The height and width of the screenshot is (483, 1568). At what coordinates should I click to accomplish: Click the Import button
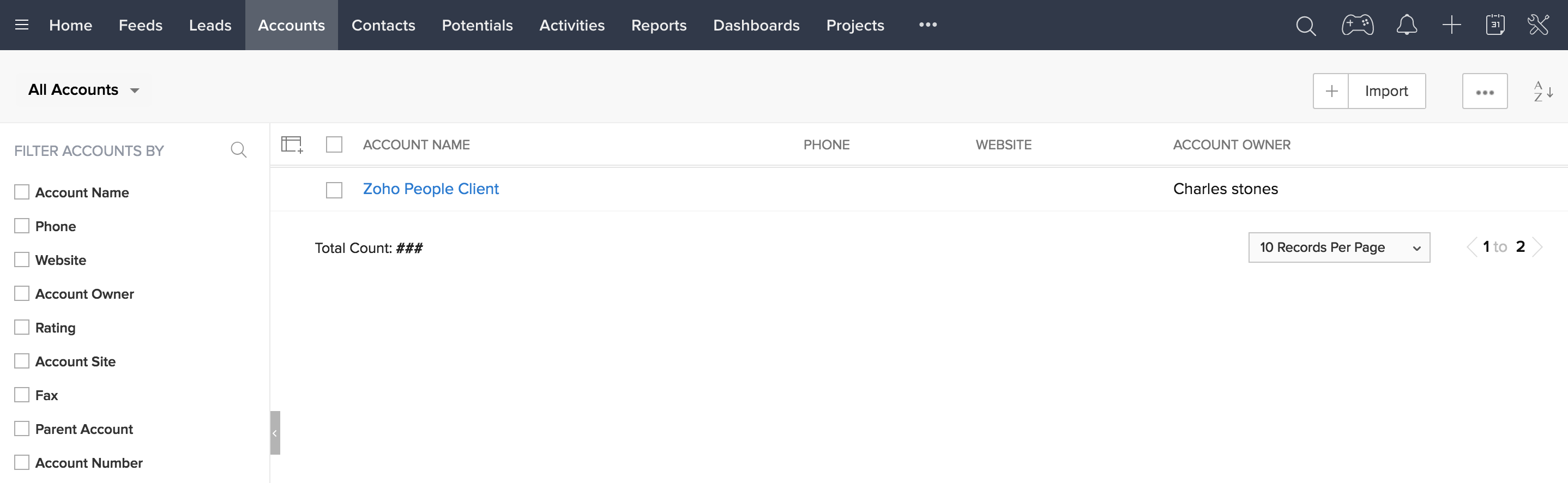point(1386,91)
